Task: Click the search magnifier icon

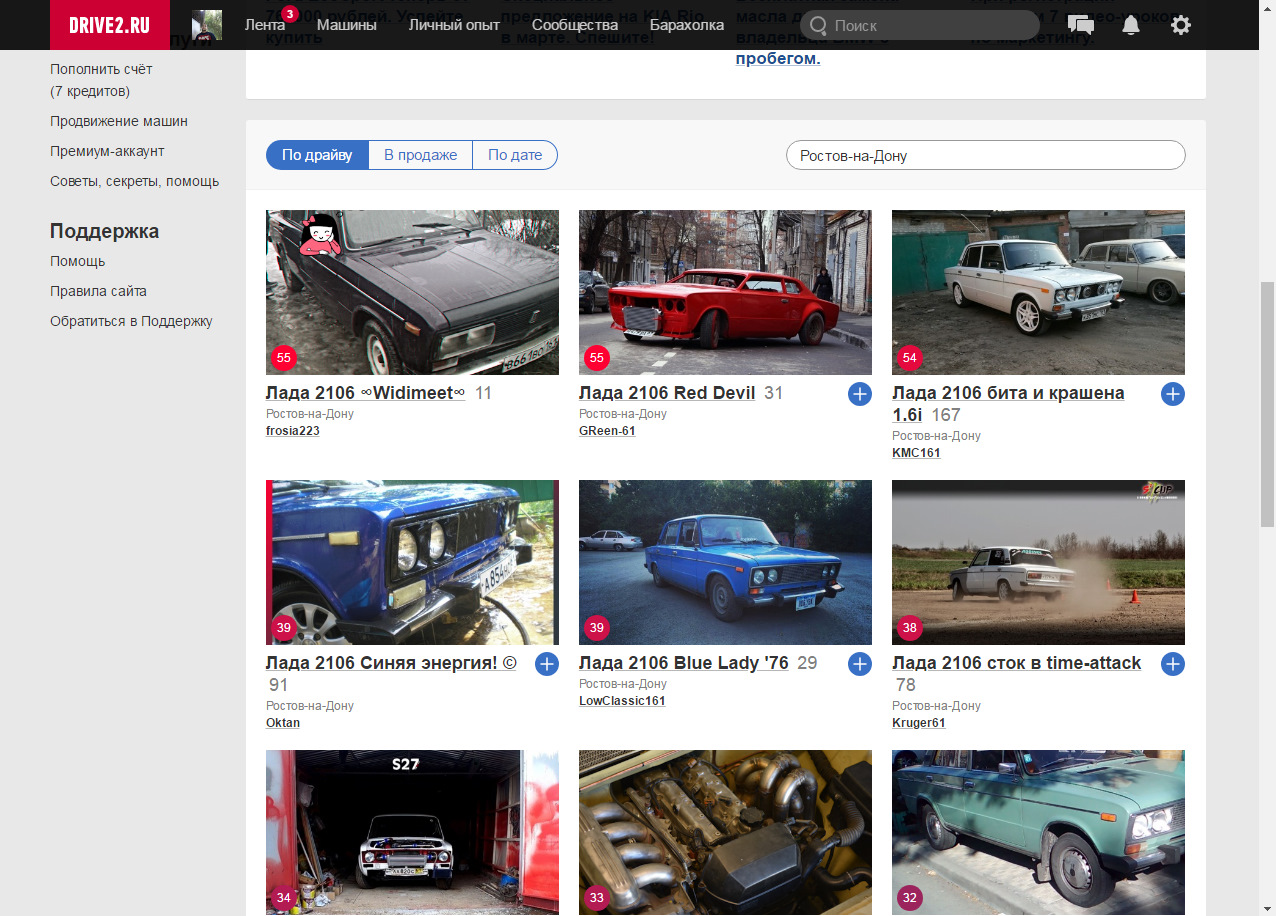Action: tap(819, 25)
